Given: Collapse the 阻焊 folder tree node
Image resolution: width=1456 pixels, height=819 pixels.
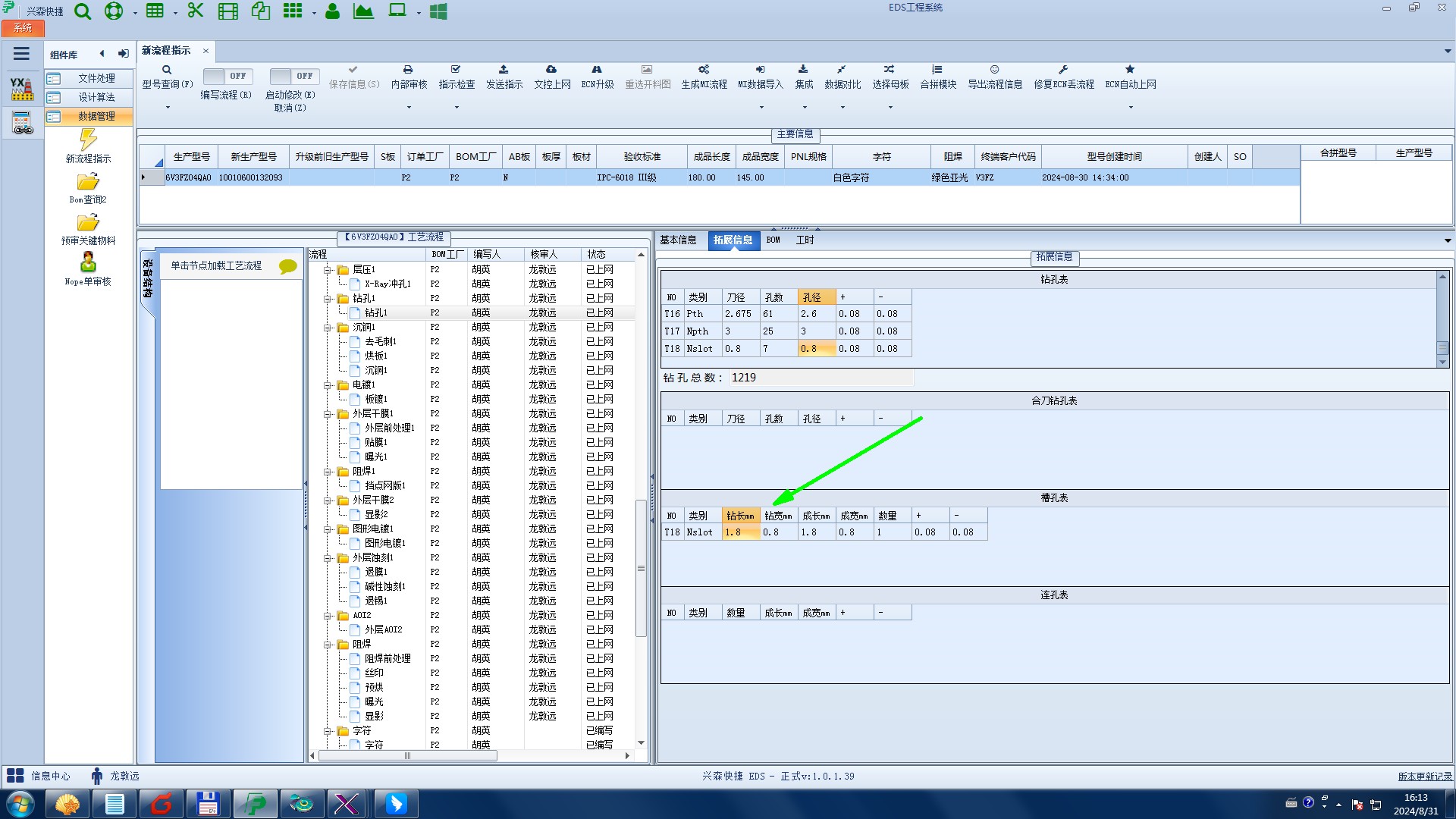Looking at the screenshot, I should click(328, 645).
